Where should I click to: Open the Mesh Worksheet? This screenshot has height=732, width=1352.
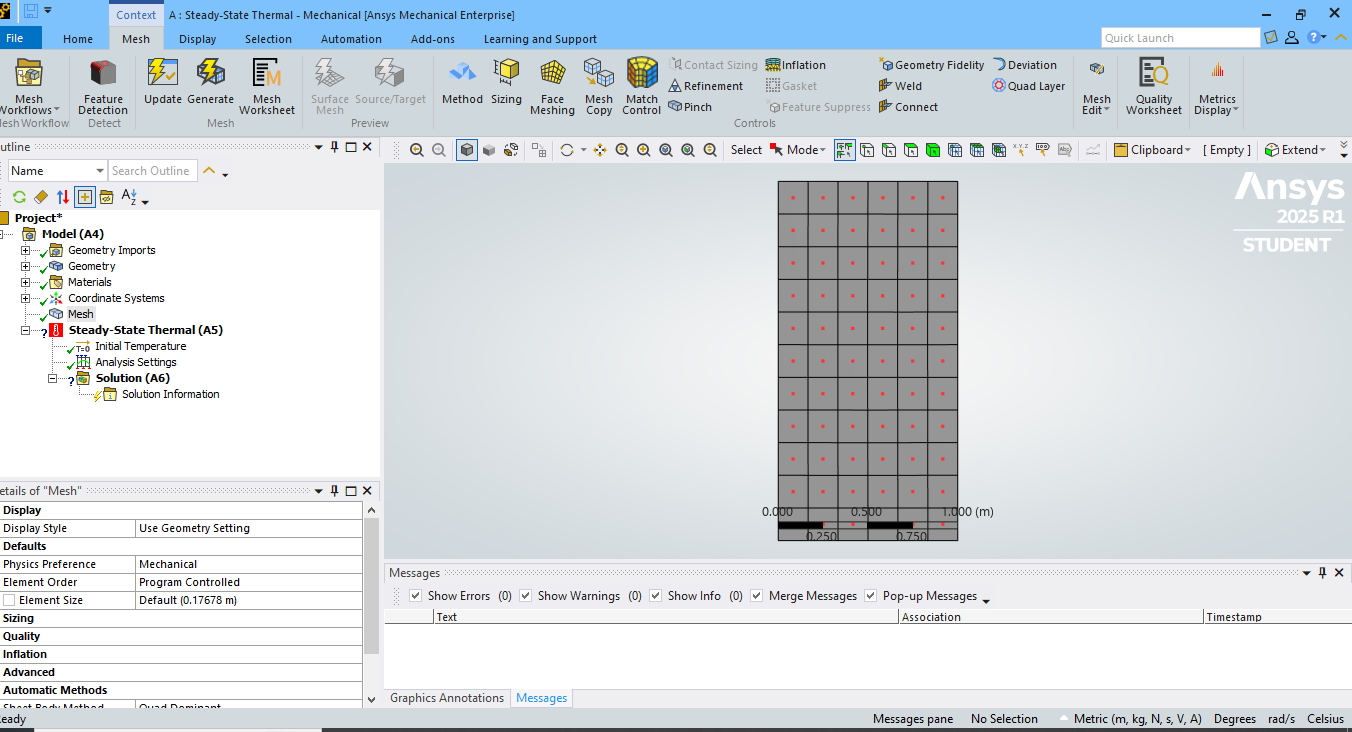pyautogui.click(x=267, y=87)
